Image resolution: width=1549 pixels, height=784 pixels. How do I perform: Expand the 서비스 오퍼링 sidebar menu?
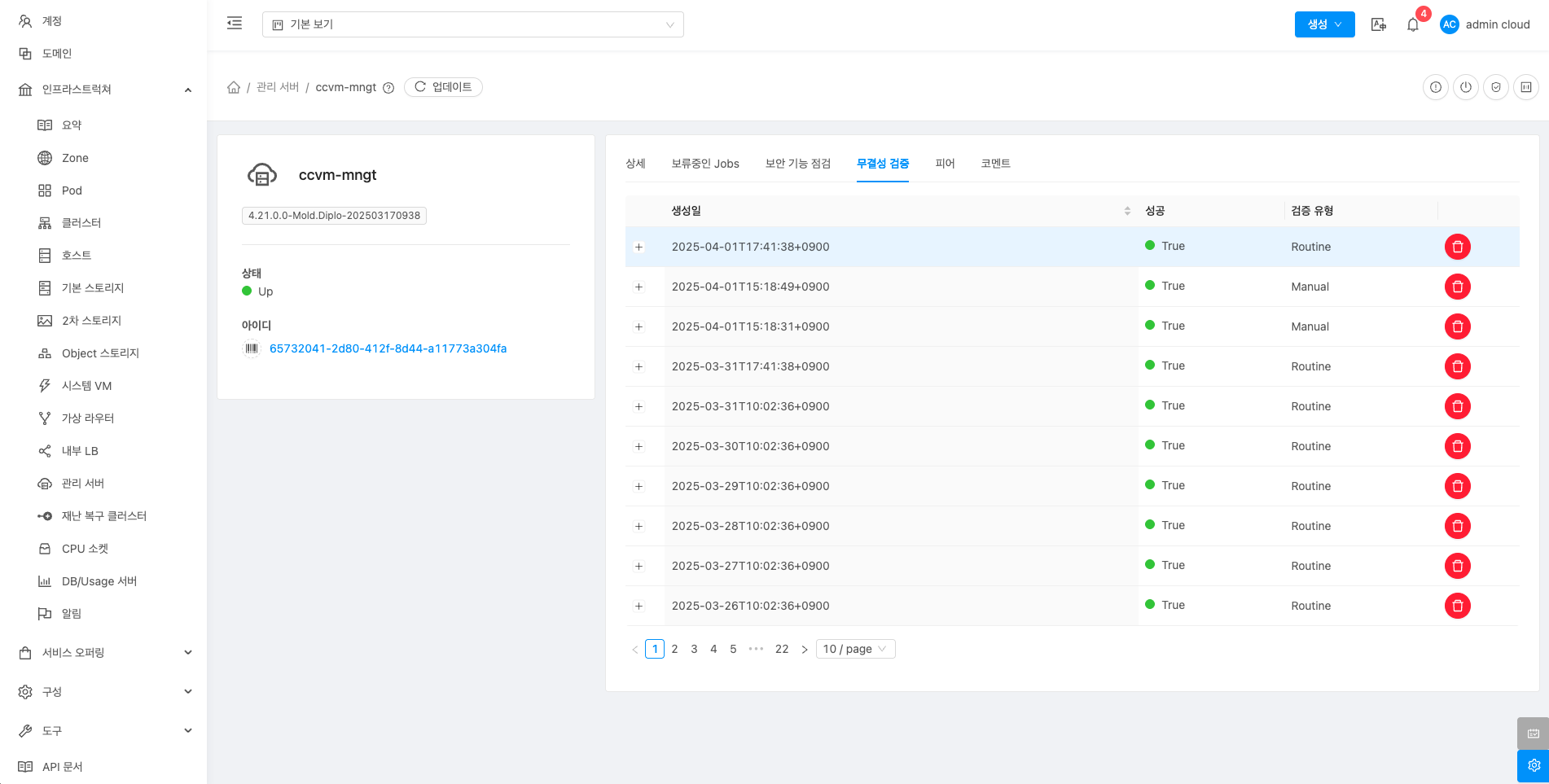click(x=104, y=653)
